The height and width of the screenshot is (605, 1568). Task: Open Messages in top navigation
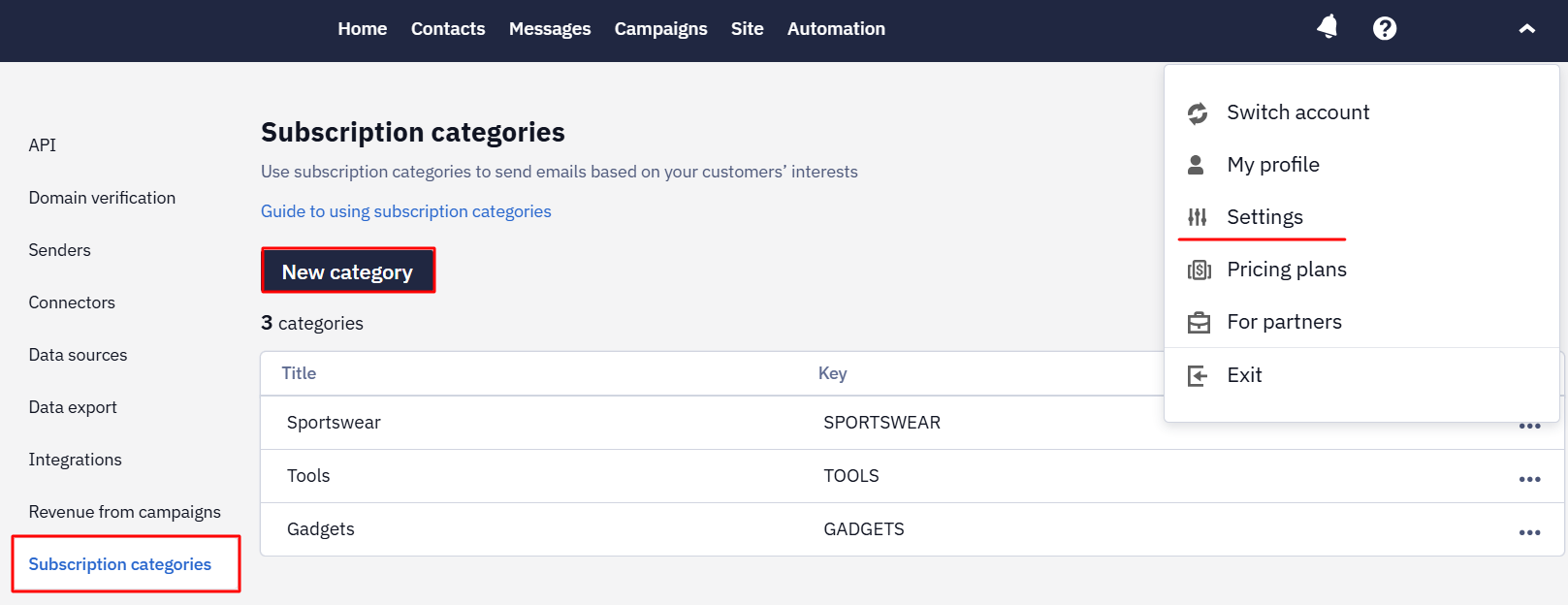(550, 29)
